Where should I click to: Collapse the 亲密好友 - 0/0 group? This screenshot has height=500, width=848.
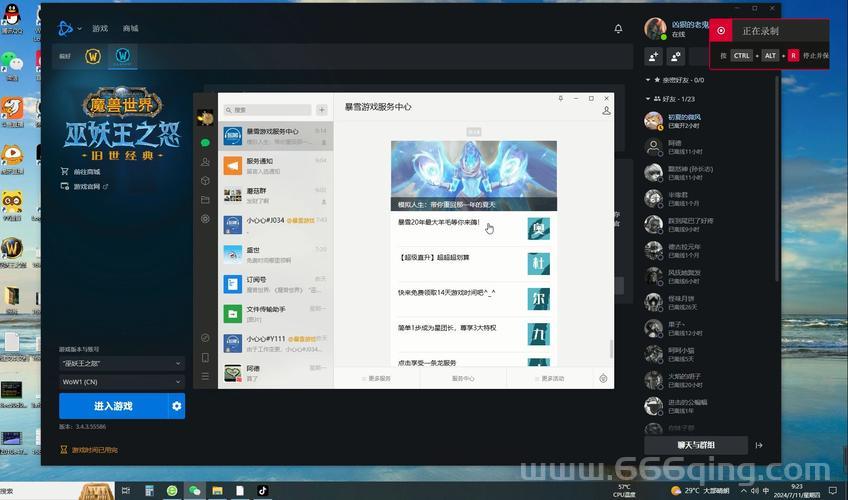tap(675, 80)
